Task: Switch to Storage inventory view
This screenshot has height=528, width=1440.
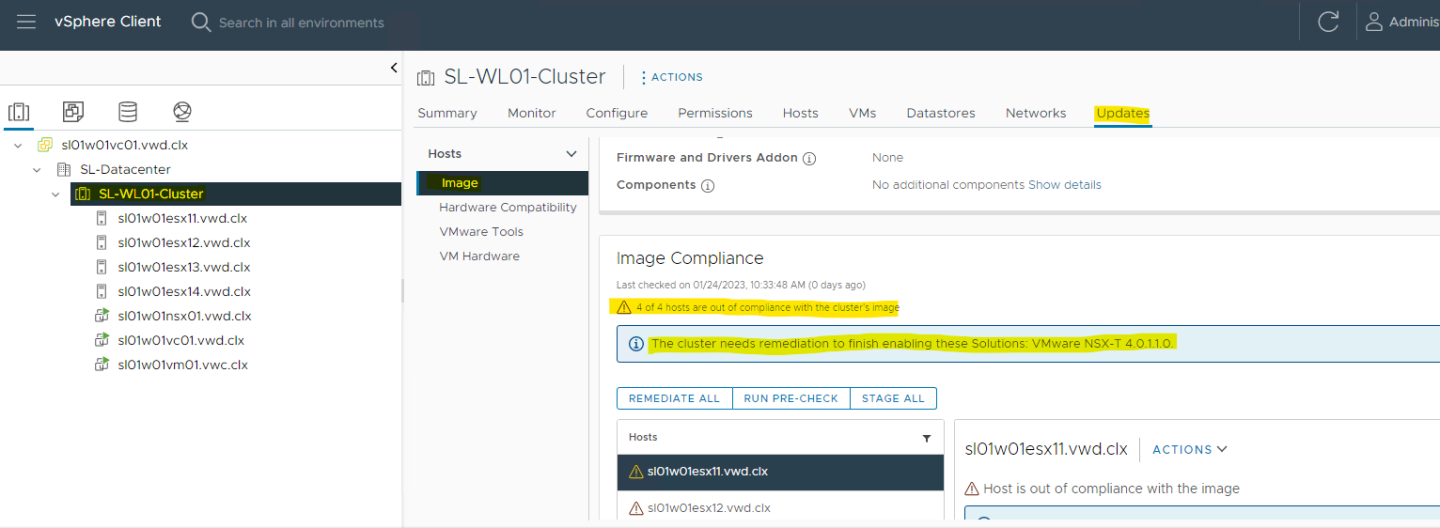Action: click(x=127, y=111)
